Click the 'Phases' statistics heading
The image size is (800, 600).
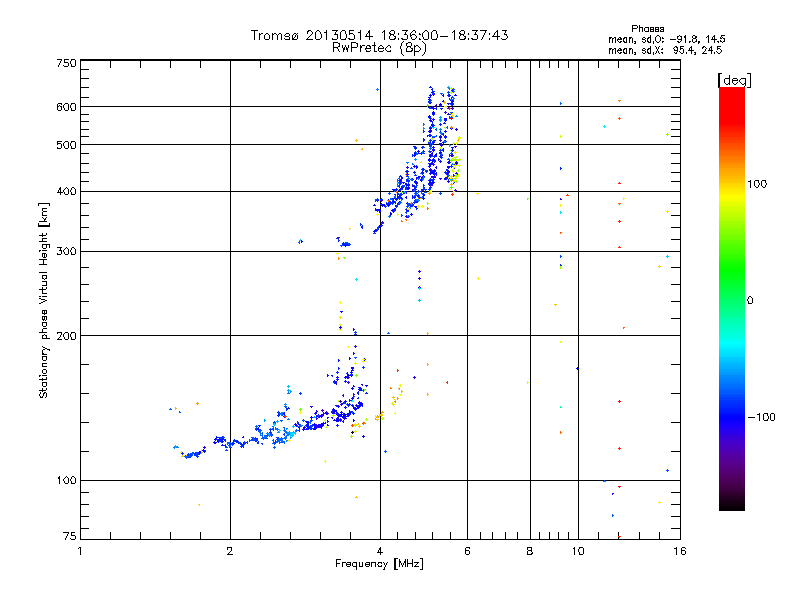tap(647, 29)
